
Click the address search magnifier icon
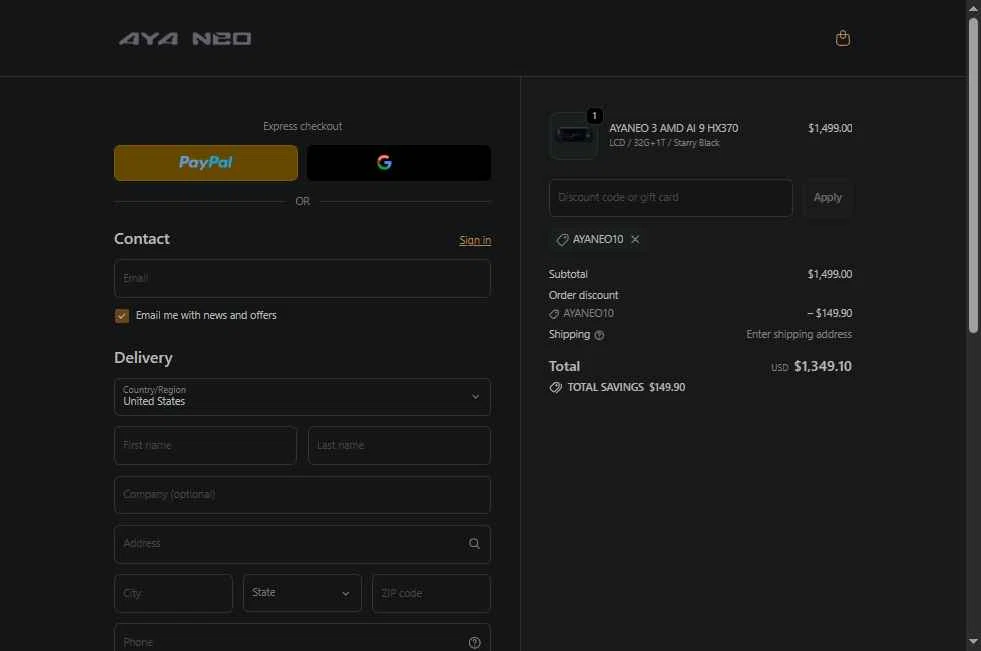coord(474,544)
